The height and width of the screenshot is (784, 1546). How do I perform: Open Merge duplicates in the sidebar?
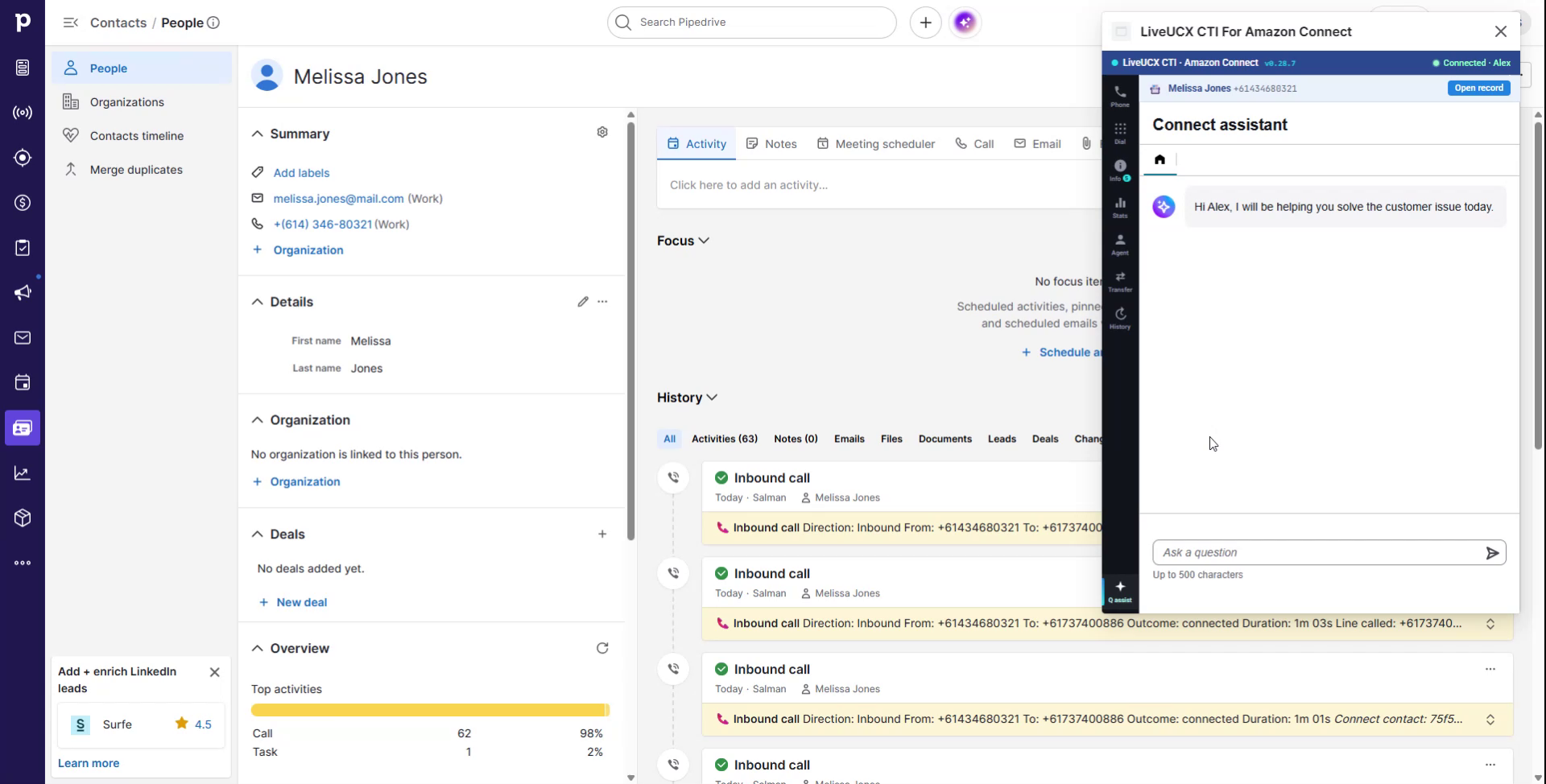(142, 170)
